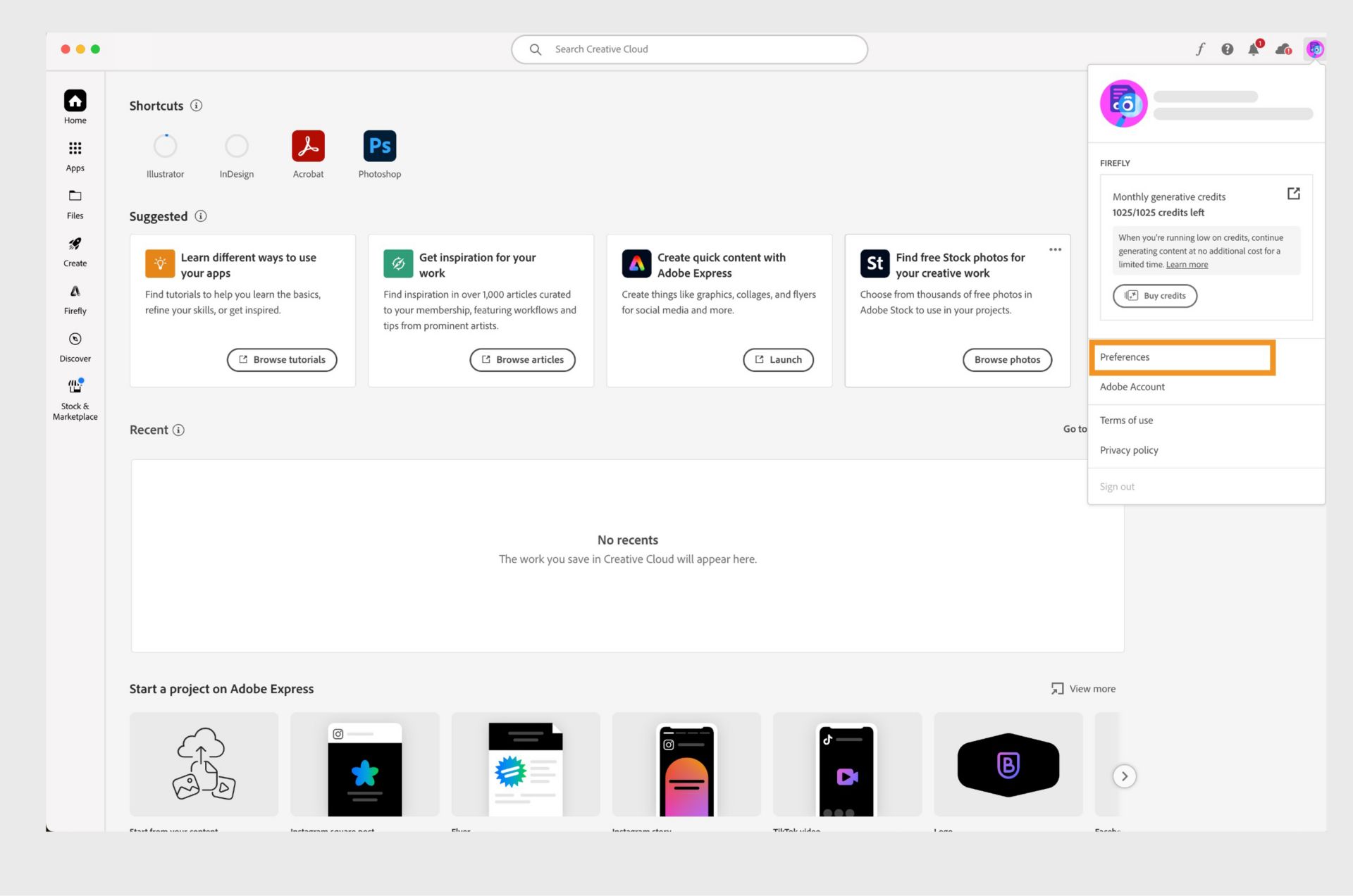This screenshot has width=1353, height=896.
Task: Show info for the Recent section
Action: (178, 430)
